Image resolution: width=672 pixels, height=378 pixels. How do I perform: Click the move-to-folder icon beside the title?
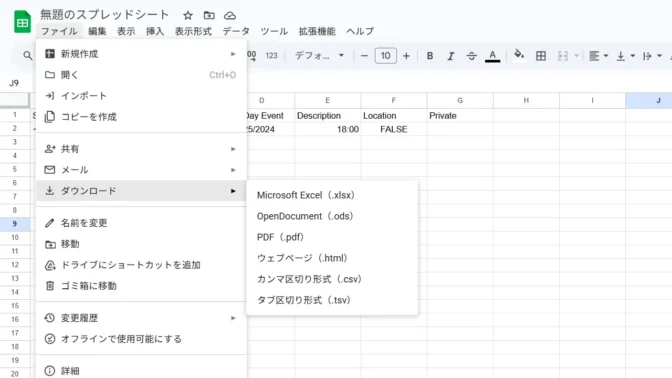click(x=209, y=16)
